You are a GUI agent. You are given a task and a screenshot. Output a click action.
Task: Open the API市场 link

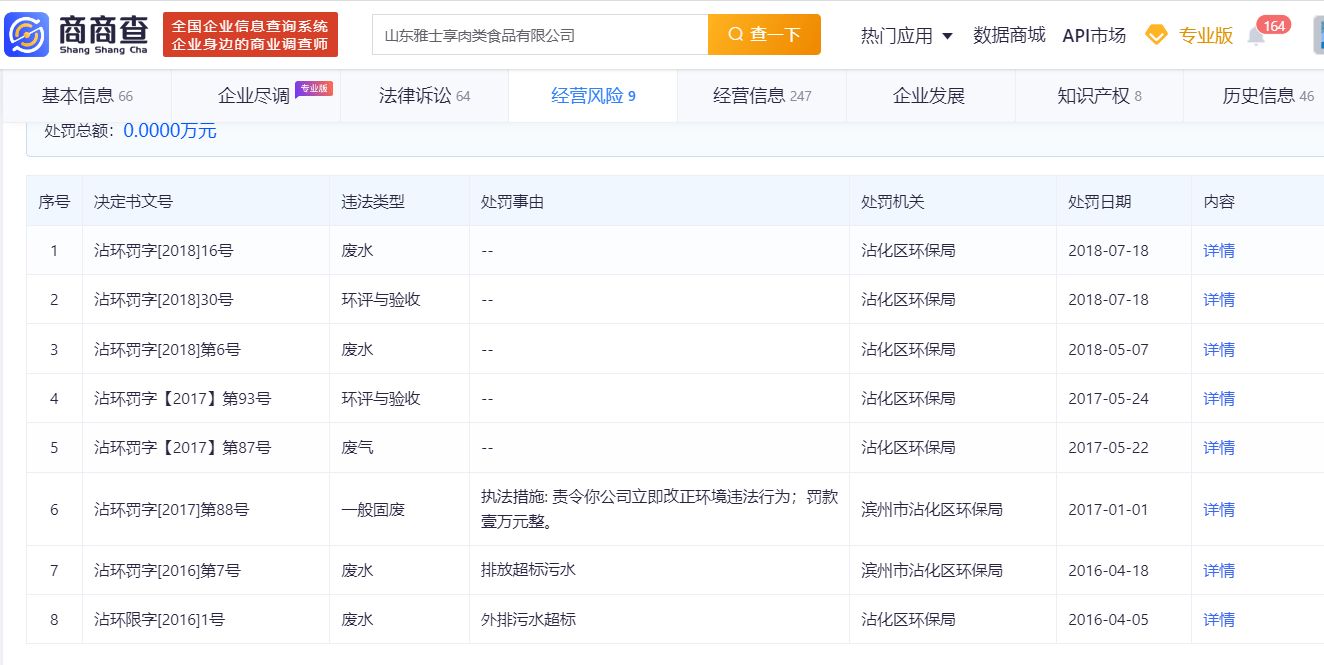1093,35
